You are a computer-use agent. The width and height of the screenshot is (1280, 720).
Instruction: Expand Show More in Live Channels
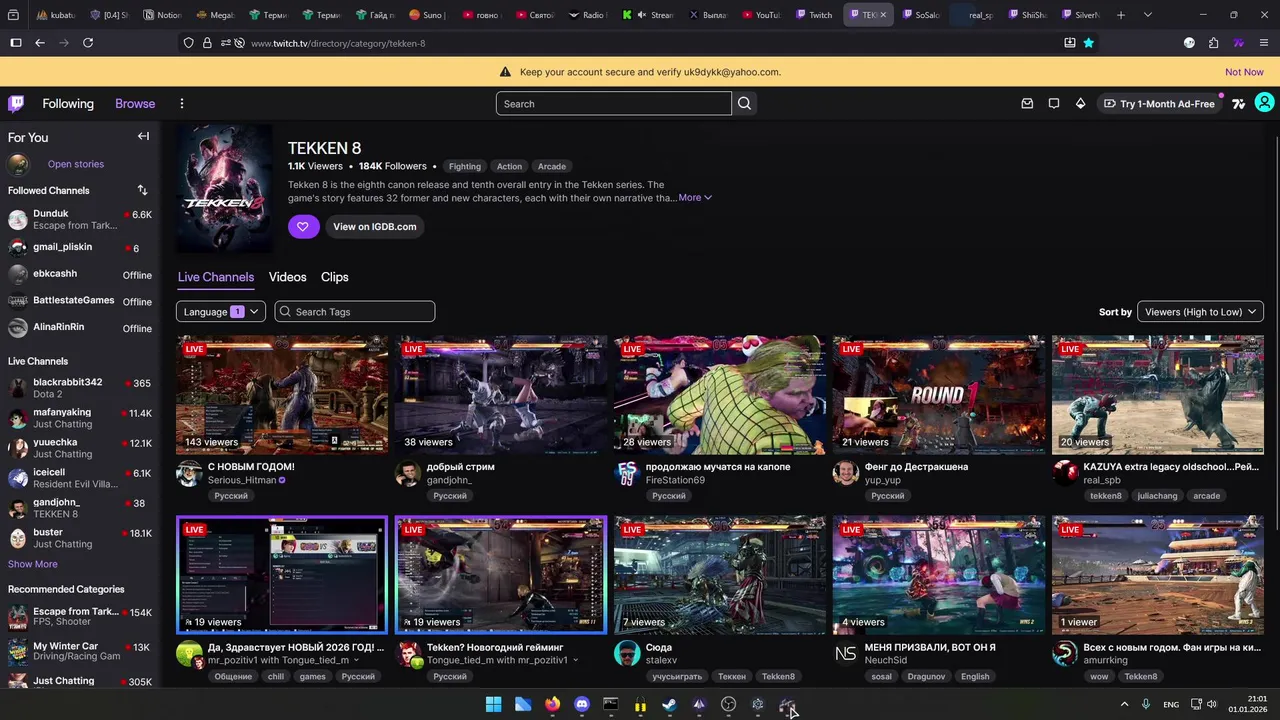point(33,564)
